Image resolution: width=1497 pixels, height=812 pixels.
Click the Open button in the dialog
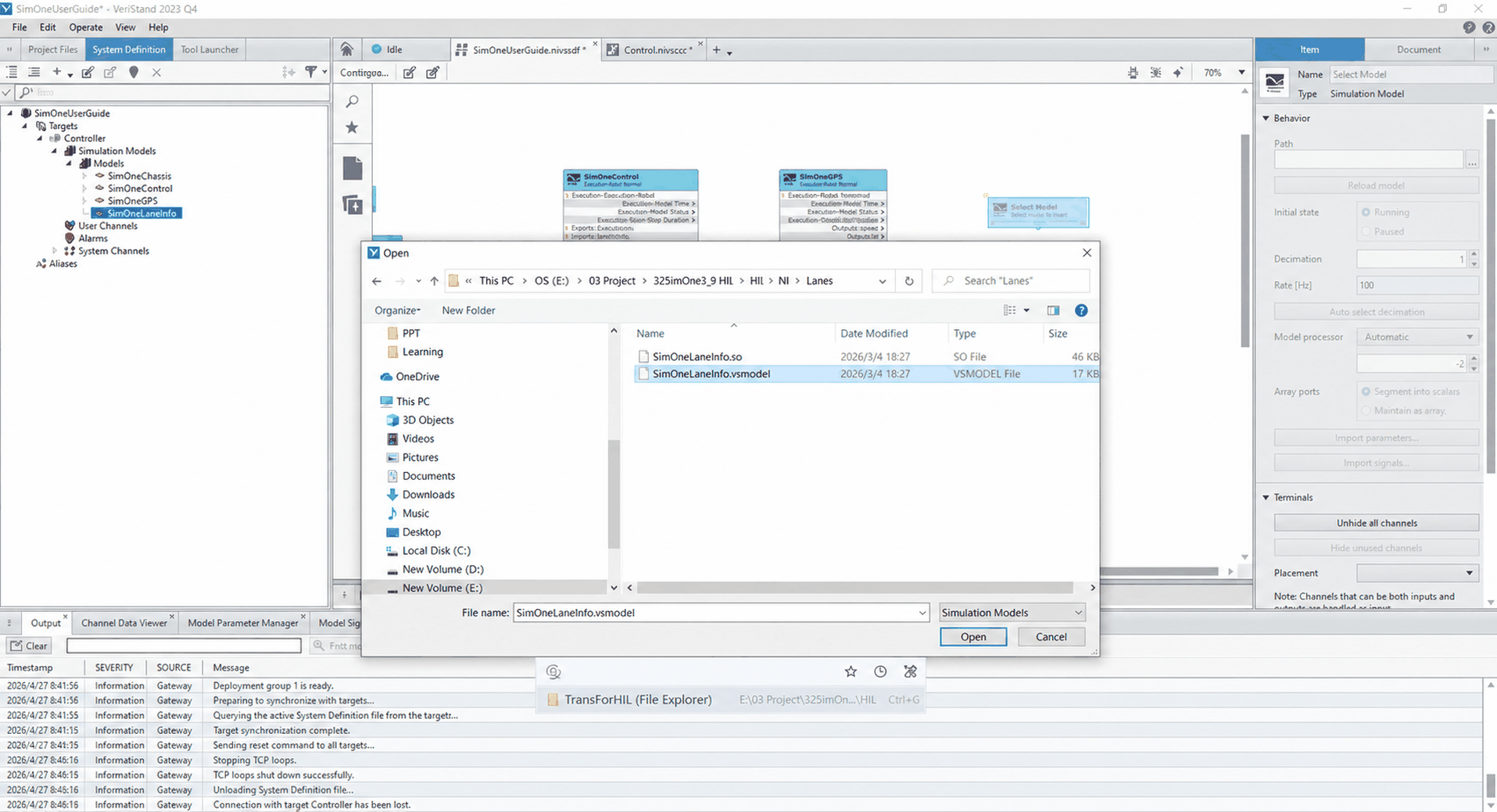click(973, 637)
